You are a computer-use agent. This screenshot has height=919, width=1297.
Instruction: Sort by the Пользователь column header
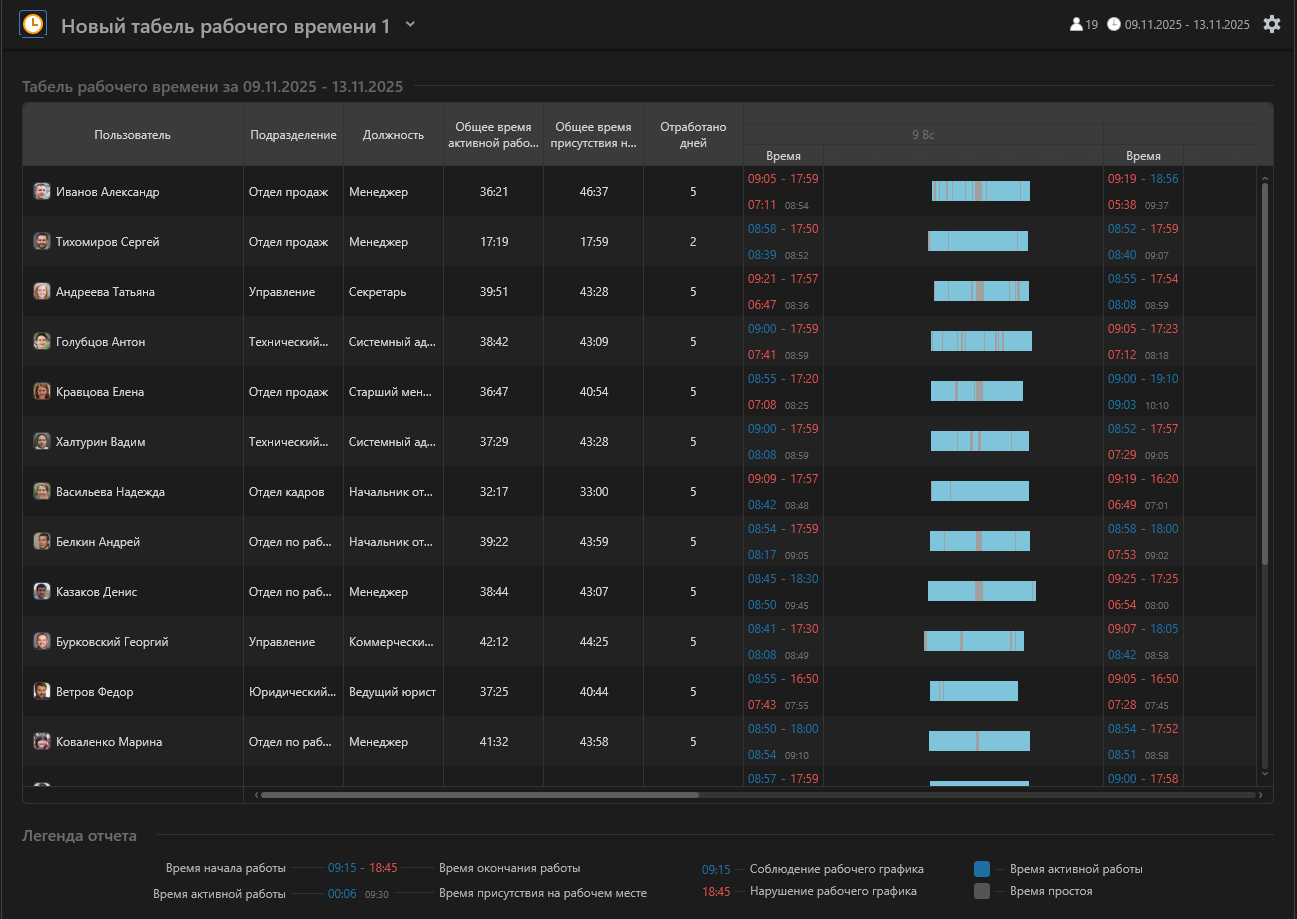tap(133, 135)
